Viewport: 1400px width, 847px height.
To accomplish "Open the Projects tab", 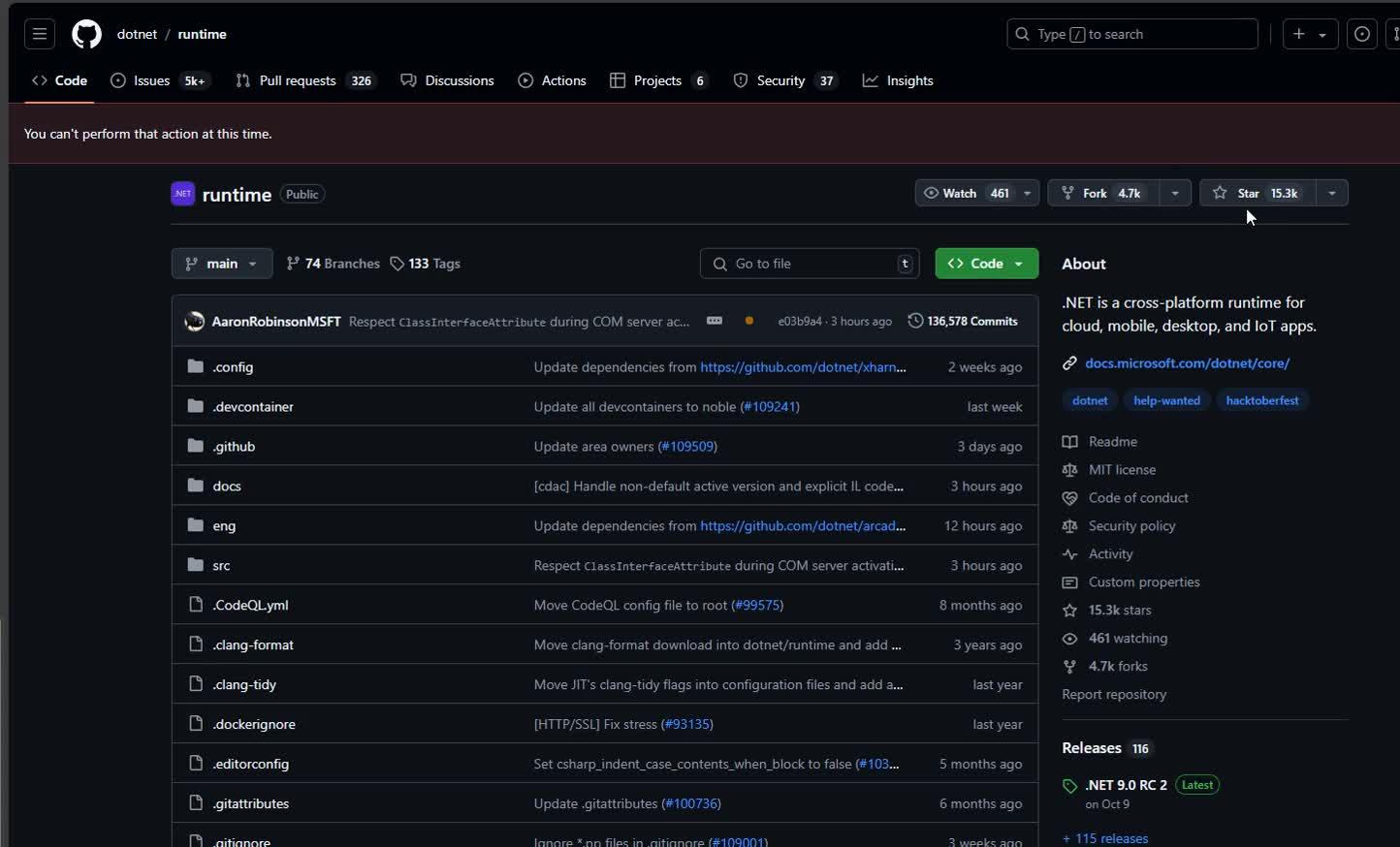I will [x=658, y=80].
